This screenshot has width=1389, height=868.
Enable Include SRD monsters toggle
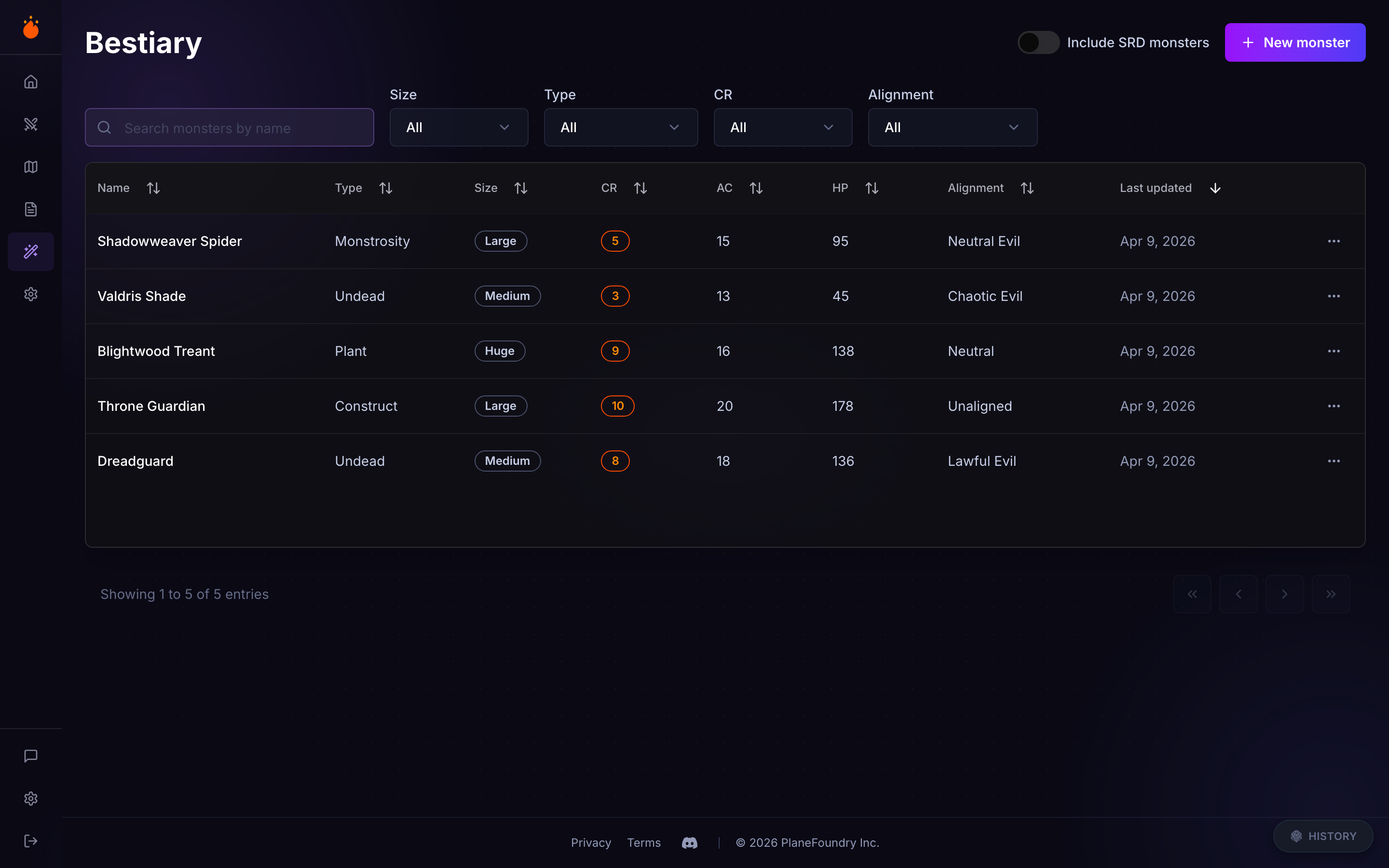tap(1038, 42)
